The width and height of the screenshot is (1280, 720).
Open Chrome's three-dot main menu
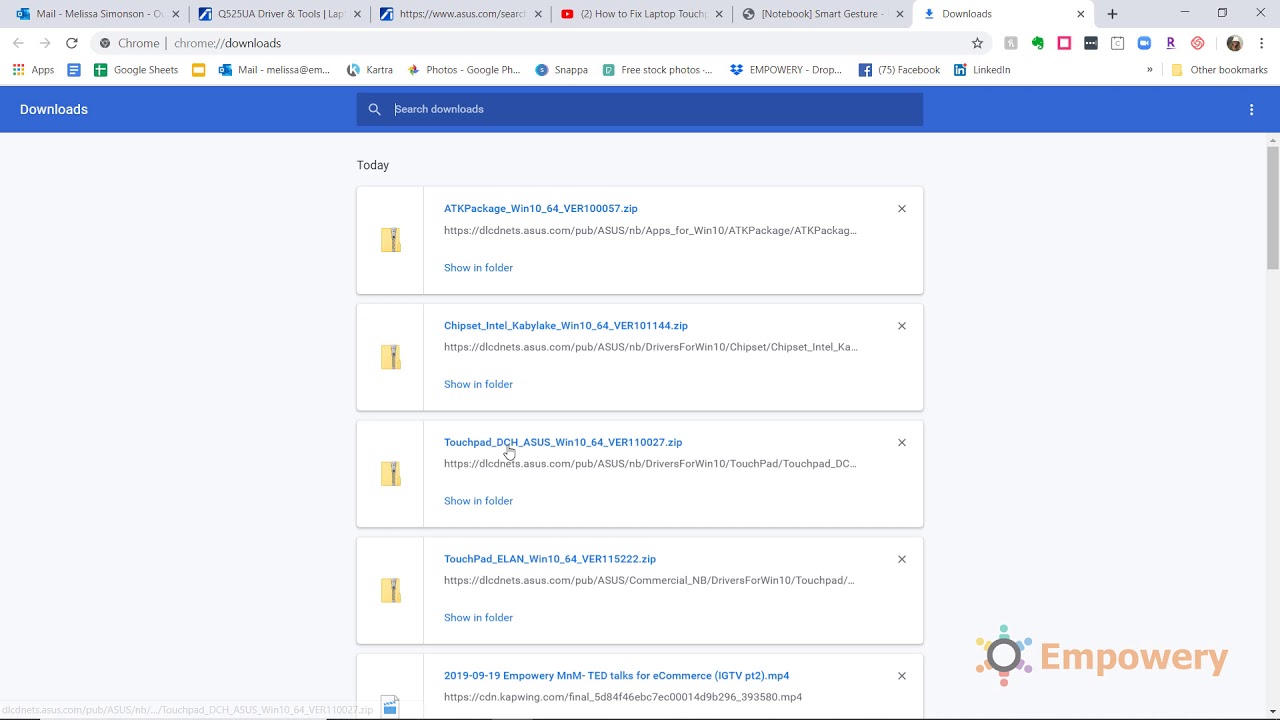(1261, 43)
